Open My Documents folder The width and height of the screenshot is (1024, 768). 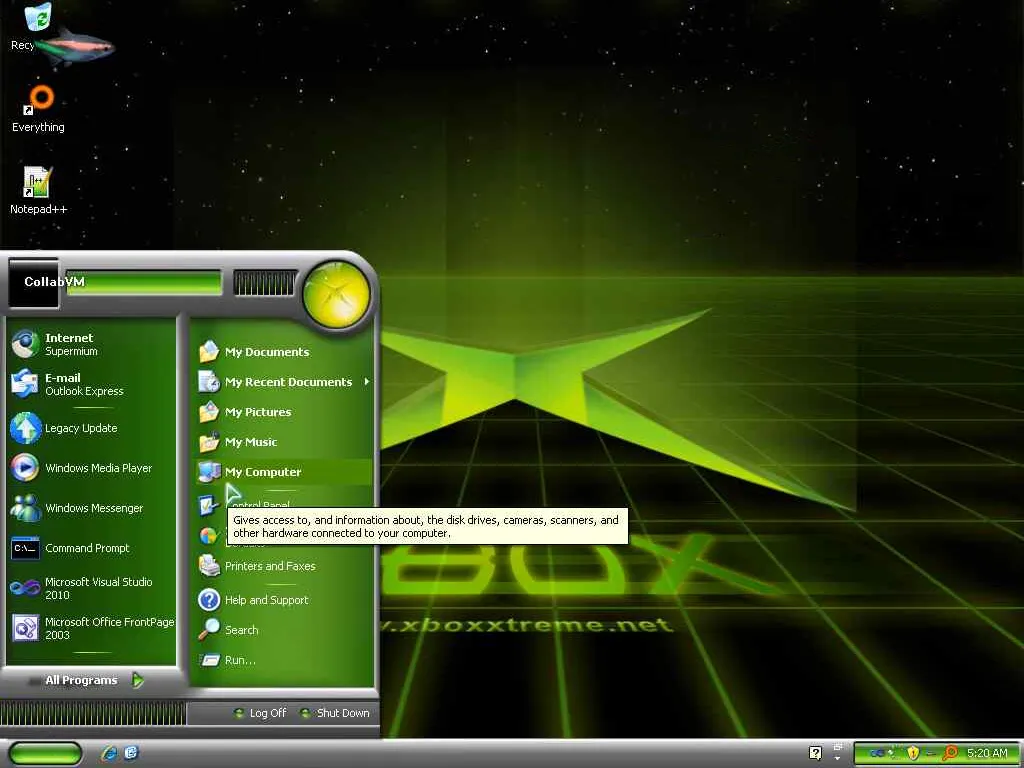[x=284, y=352]
